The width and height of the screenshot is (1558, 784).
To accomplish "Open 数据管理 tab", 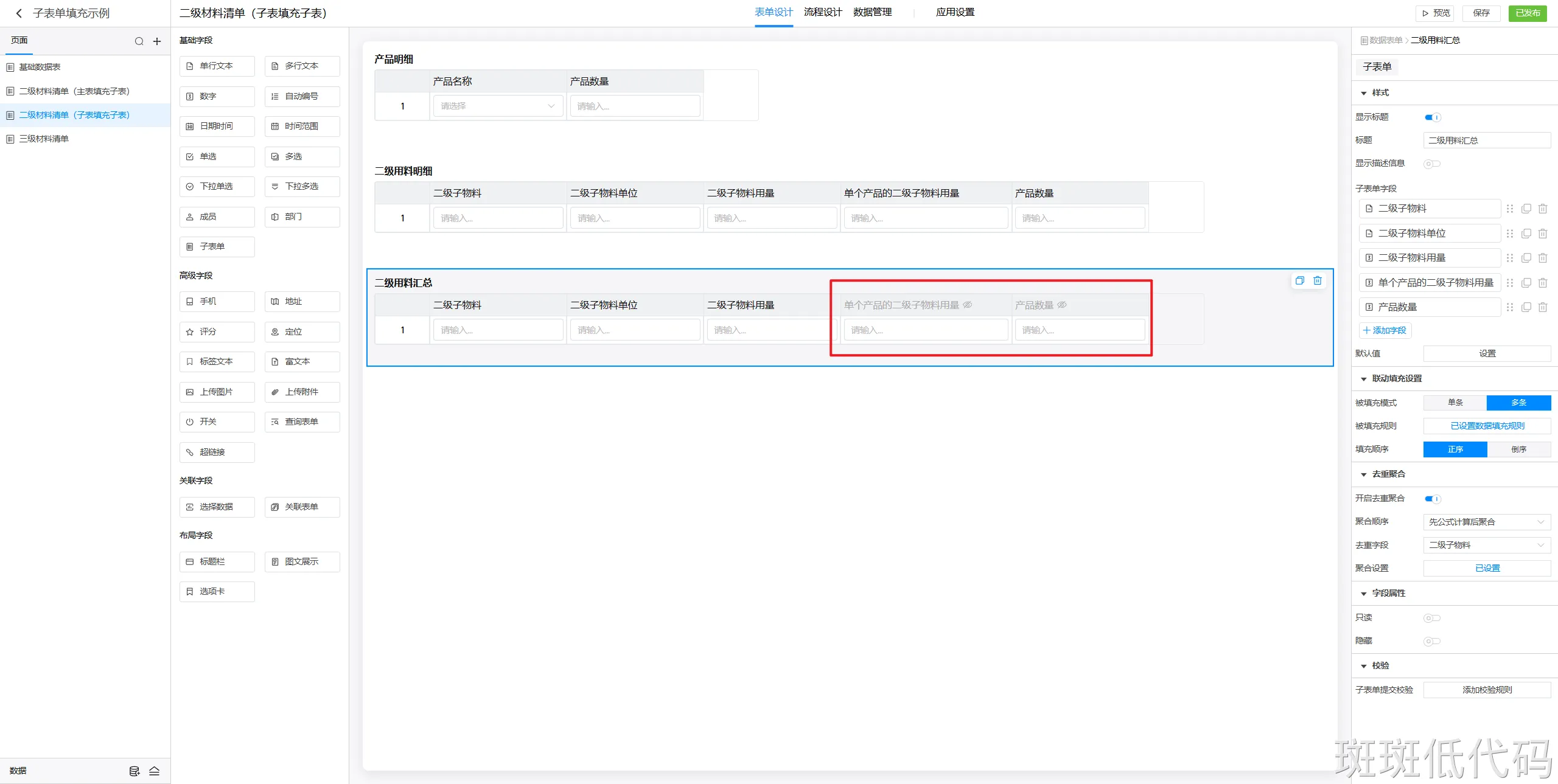I will click(x=872, y=12).
